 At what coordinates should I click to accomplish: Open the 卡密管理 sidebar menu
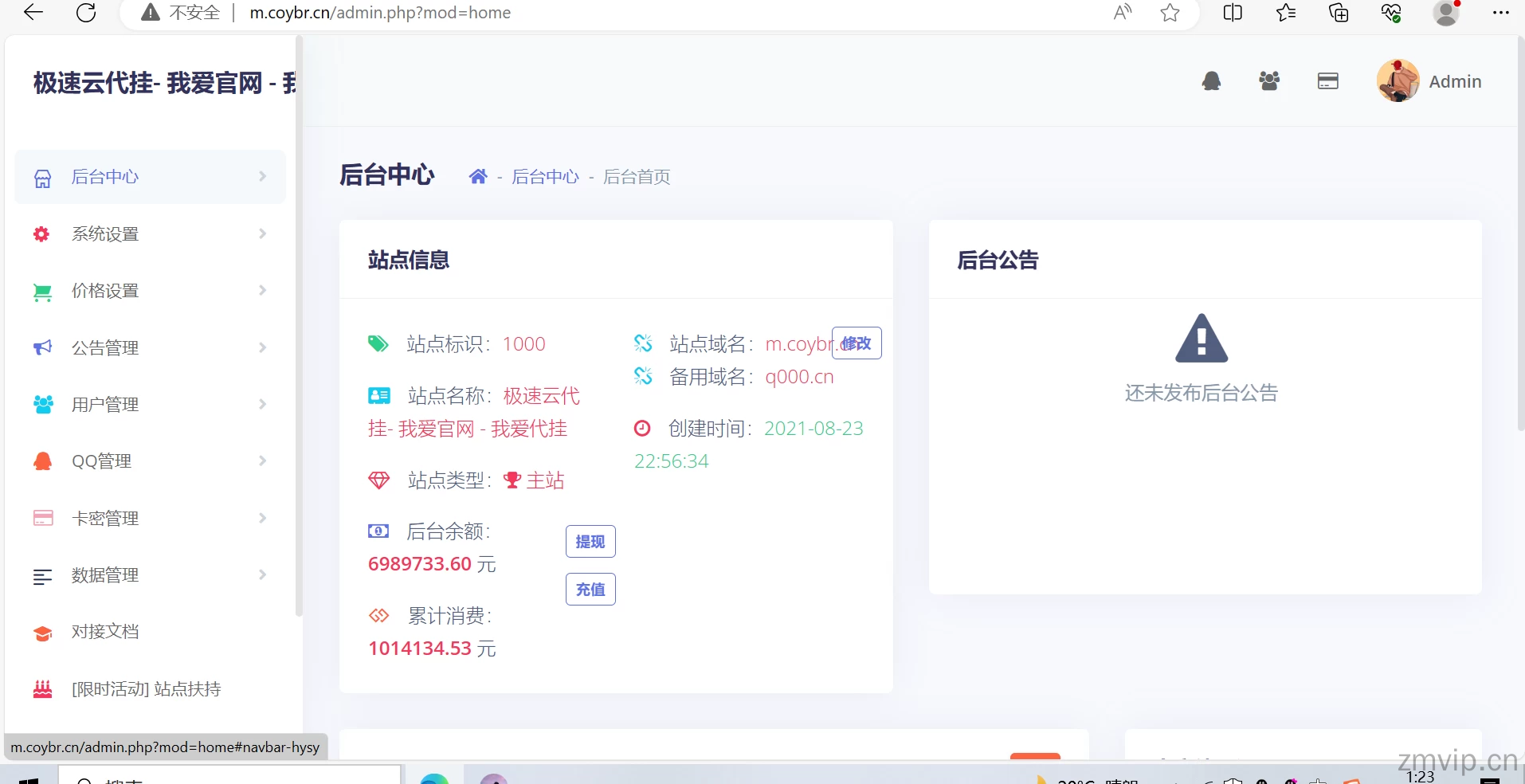point(150,518)
